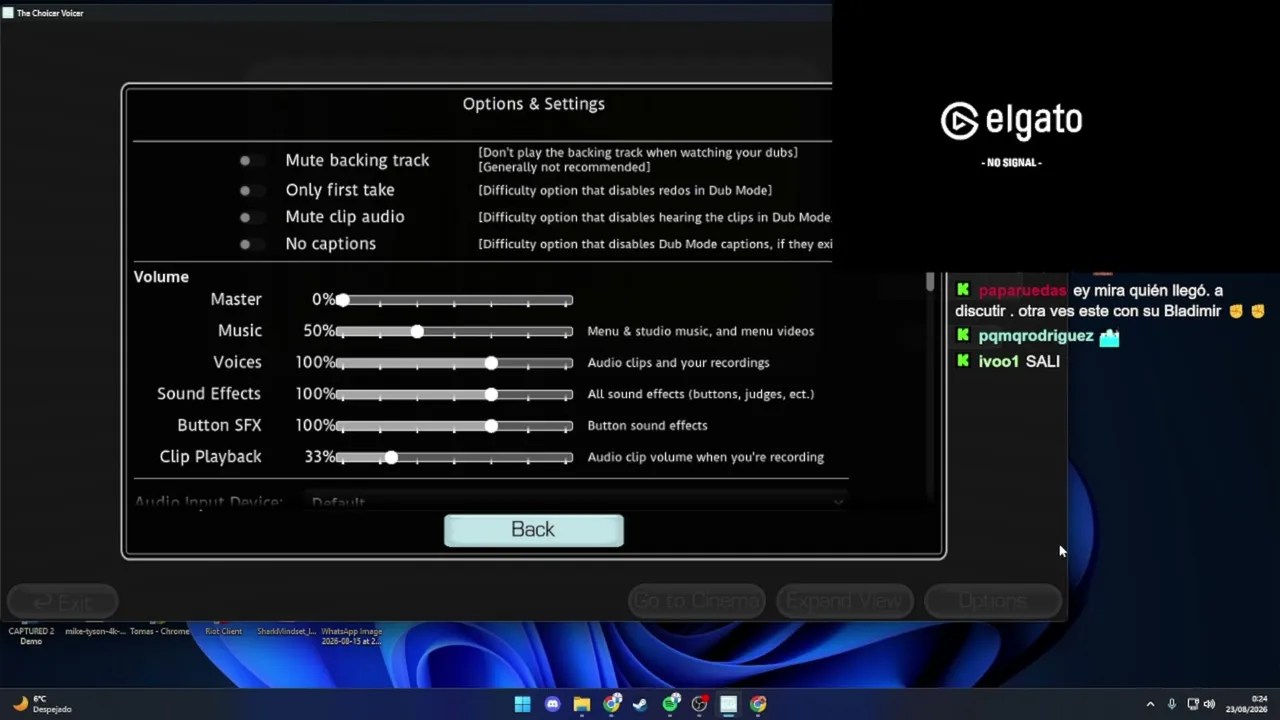Click the Clip Playback slider handle
Viewport: 1280px width, 720px height.
tap(391, 457)
